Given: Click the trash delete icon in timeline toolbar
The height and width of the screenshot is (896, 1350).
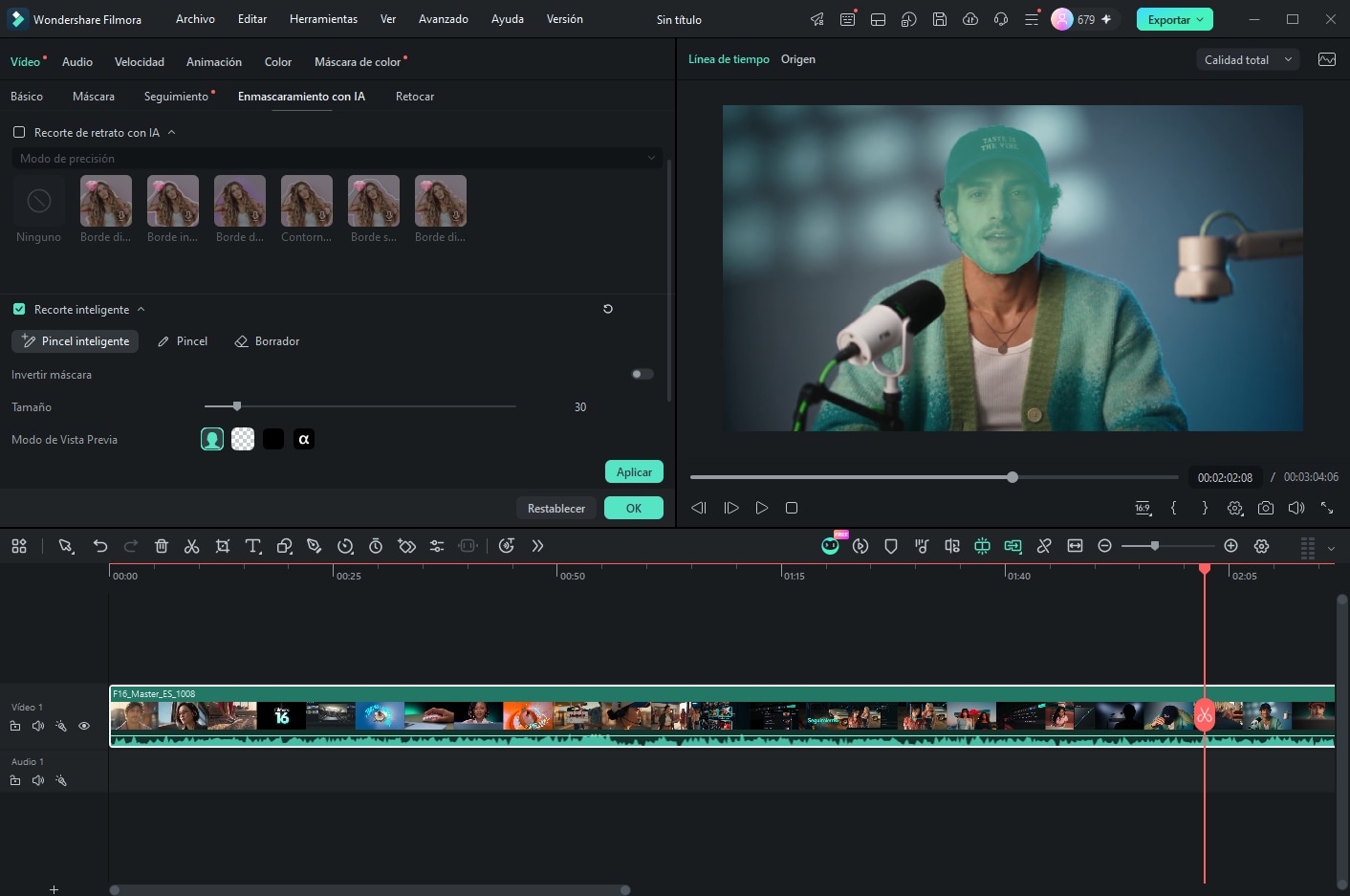Looking at the screenshot, I should [162, 546].
